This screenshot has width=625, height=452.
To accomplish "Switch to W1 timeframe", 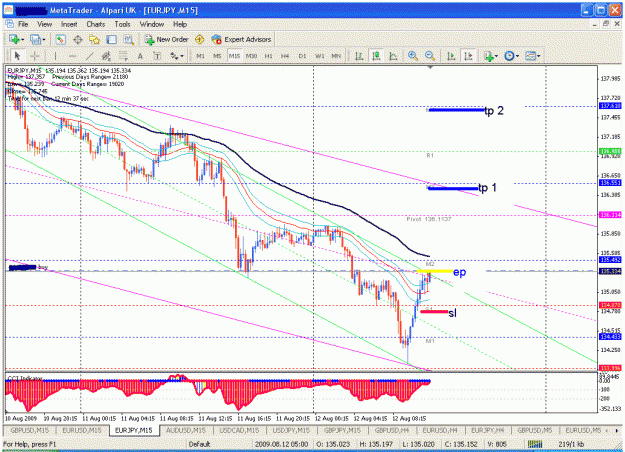I will [320, 56].
